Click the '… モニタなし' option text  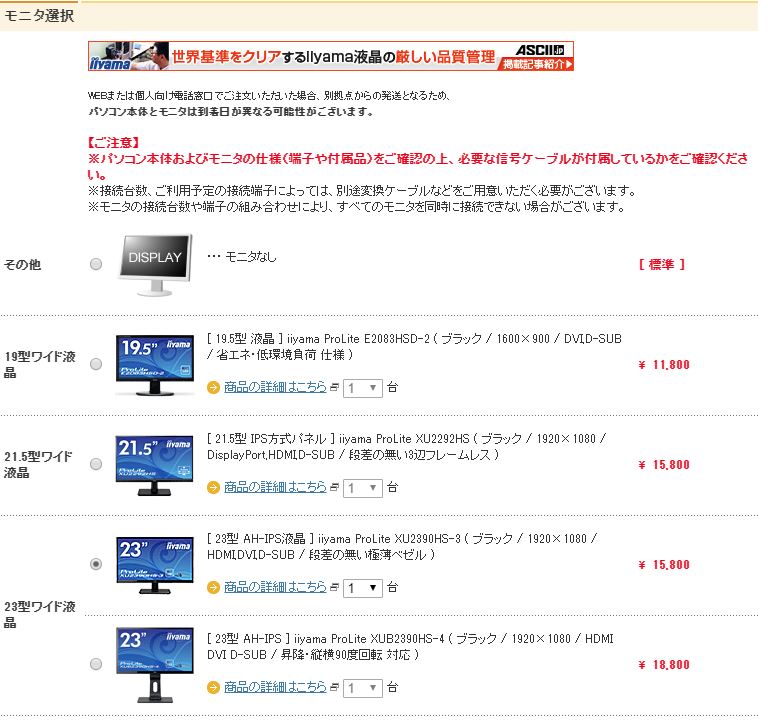(x=242, y=256)
